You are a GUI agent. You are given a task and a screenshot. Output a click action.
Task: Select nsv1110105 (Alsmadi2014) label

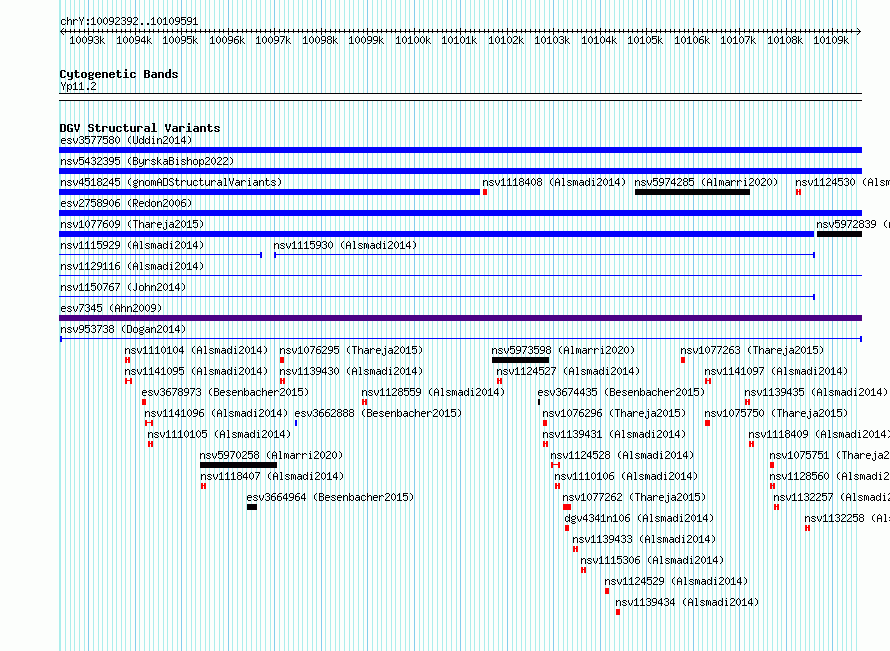[219, 434]
